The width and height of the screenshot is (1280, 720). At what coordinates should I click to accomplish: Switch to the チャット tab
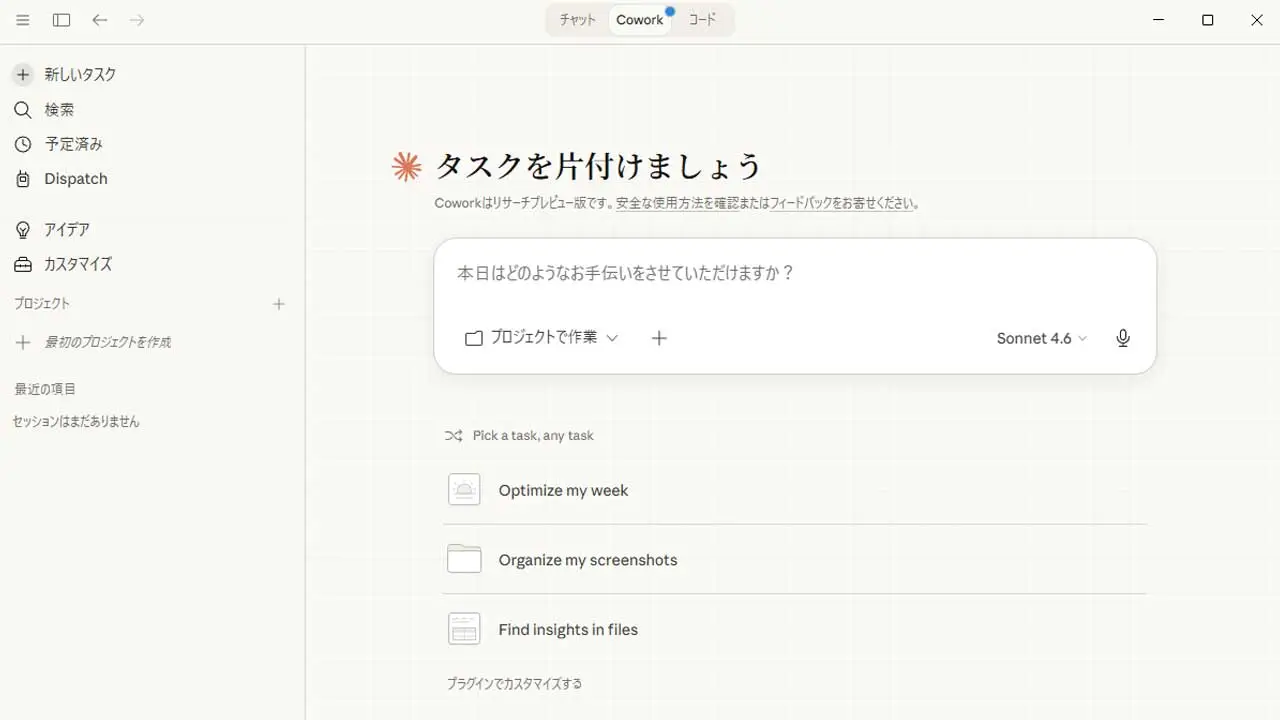[x=577, y=20]
